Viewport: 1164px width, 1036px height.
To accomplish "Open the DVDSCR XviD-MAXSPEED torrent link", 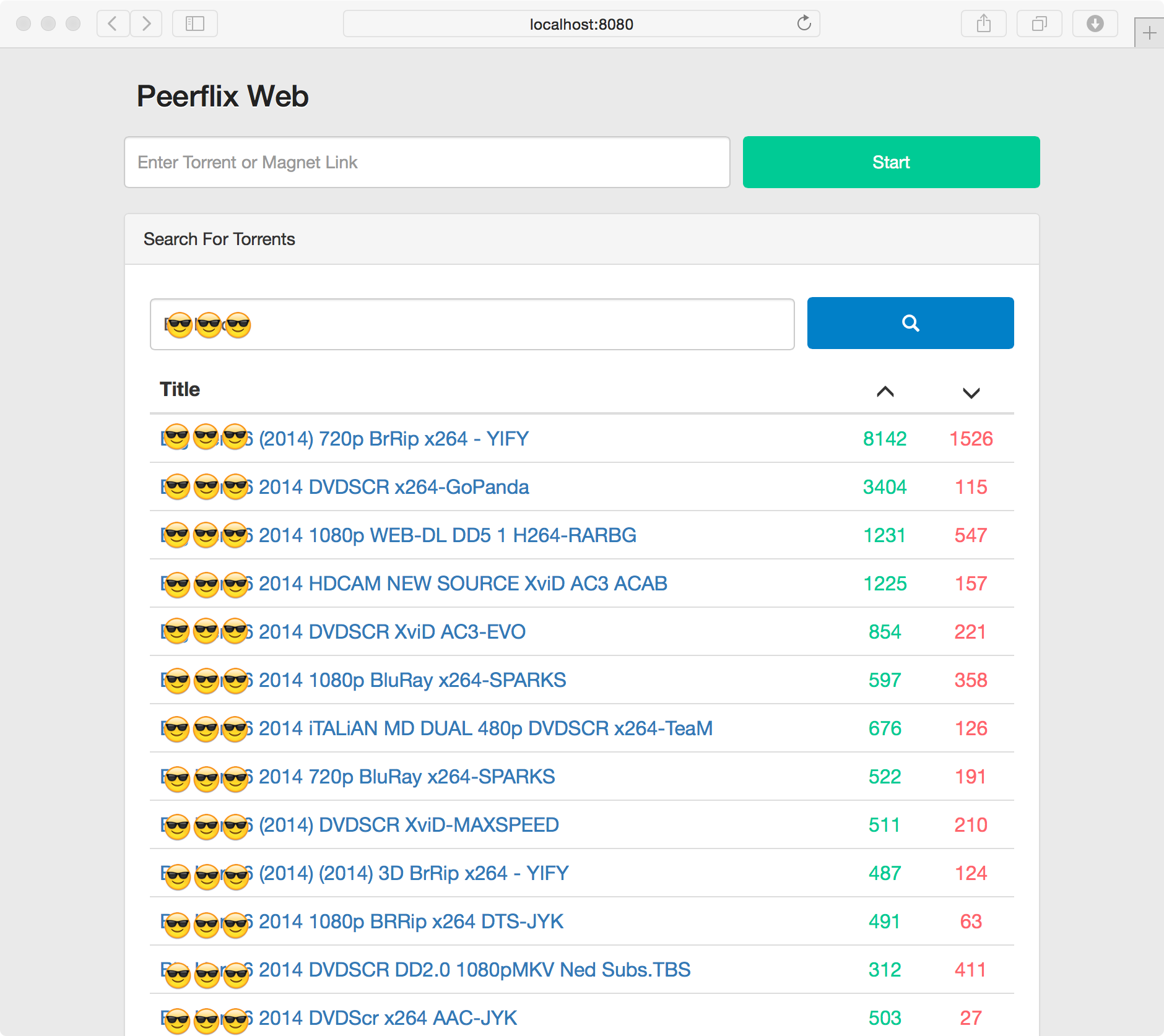I will (x=360, y=825).
